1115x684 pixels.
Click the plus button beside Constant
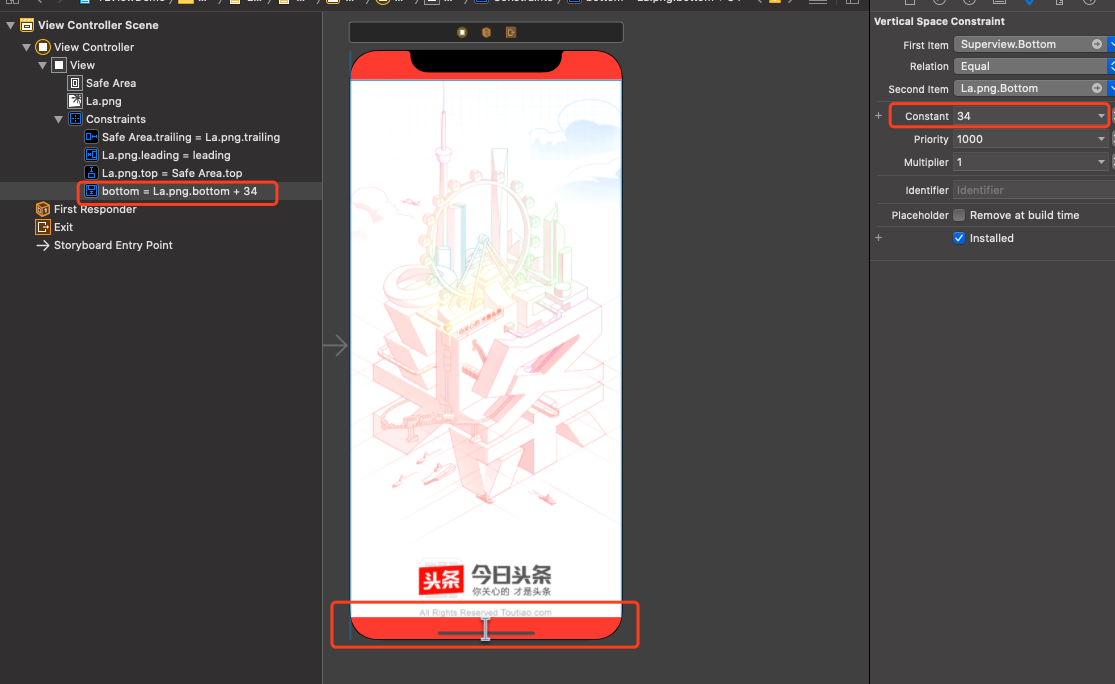coord(878,115)
